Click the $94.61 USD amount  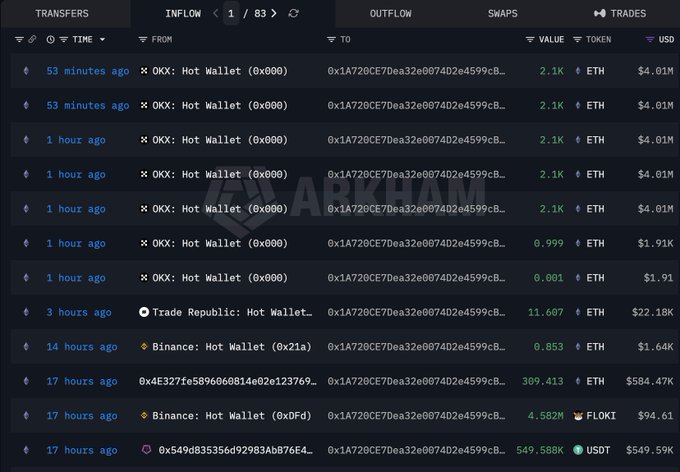656,416
